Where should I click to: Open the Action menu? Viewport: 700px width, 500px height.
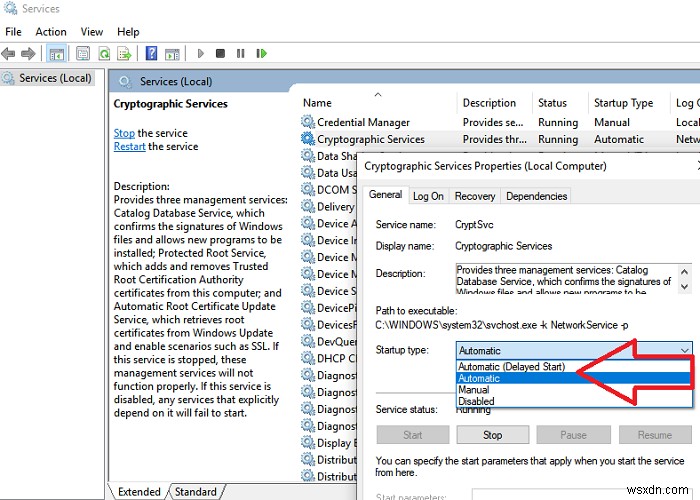click(x=51, y=32)
